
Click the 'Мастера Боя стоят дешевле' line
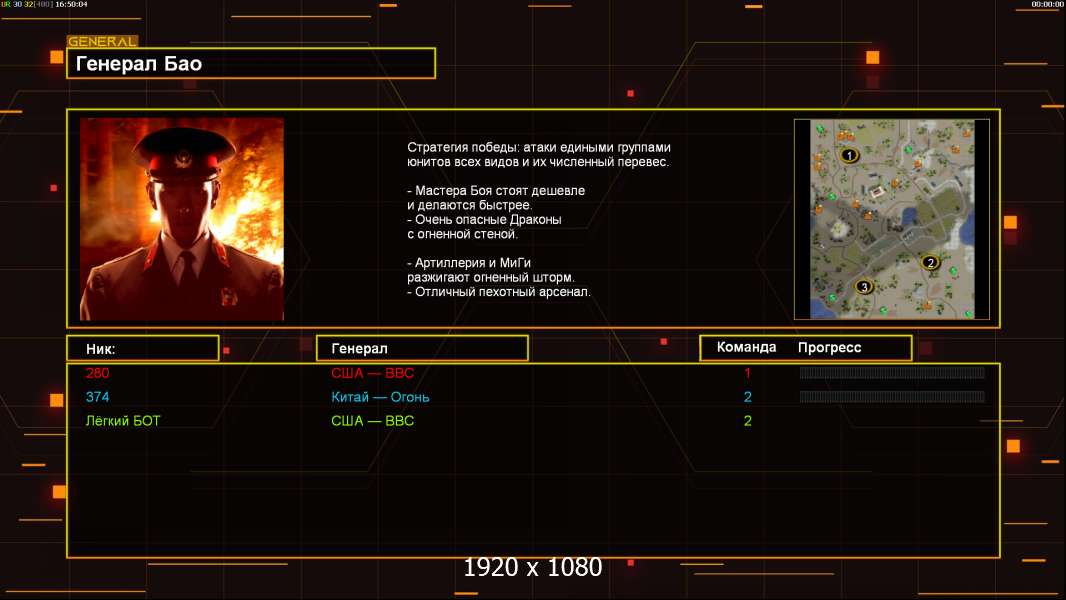tap(496, 191)
